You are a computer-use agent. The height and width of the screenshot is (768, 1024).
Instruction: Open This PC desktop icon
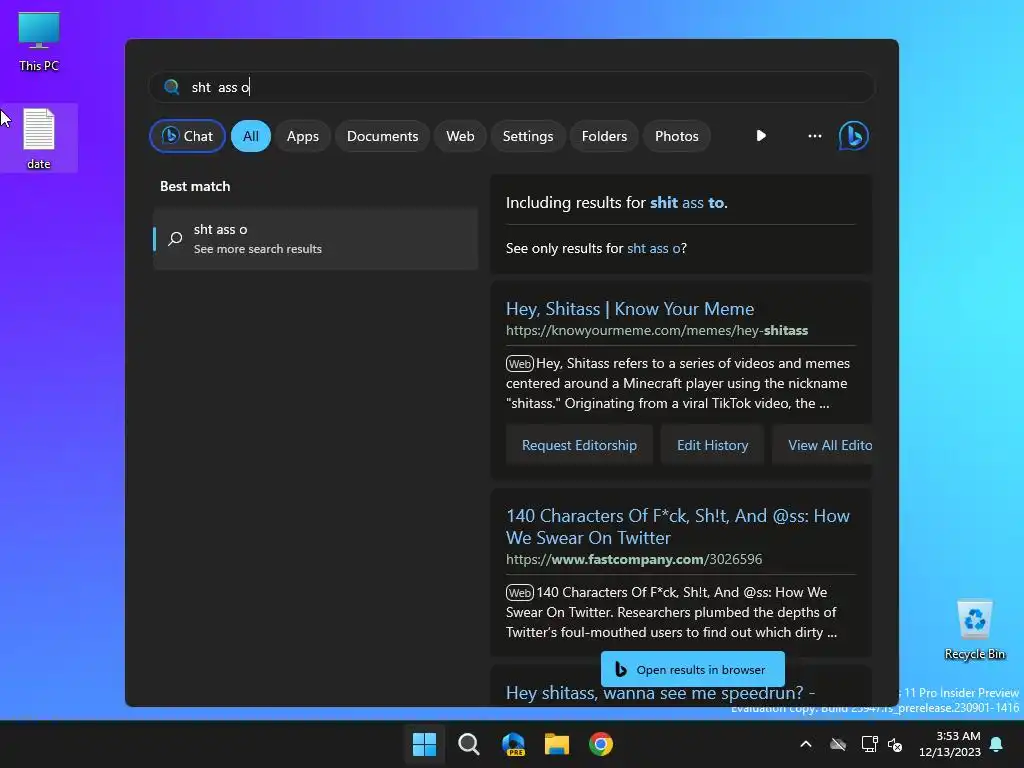click(x=39, y=40)
